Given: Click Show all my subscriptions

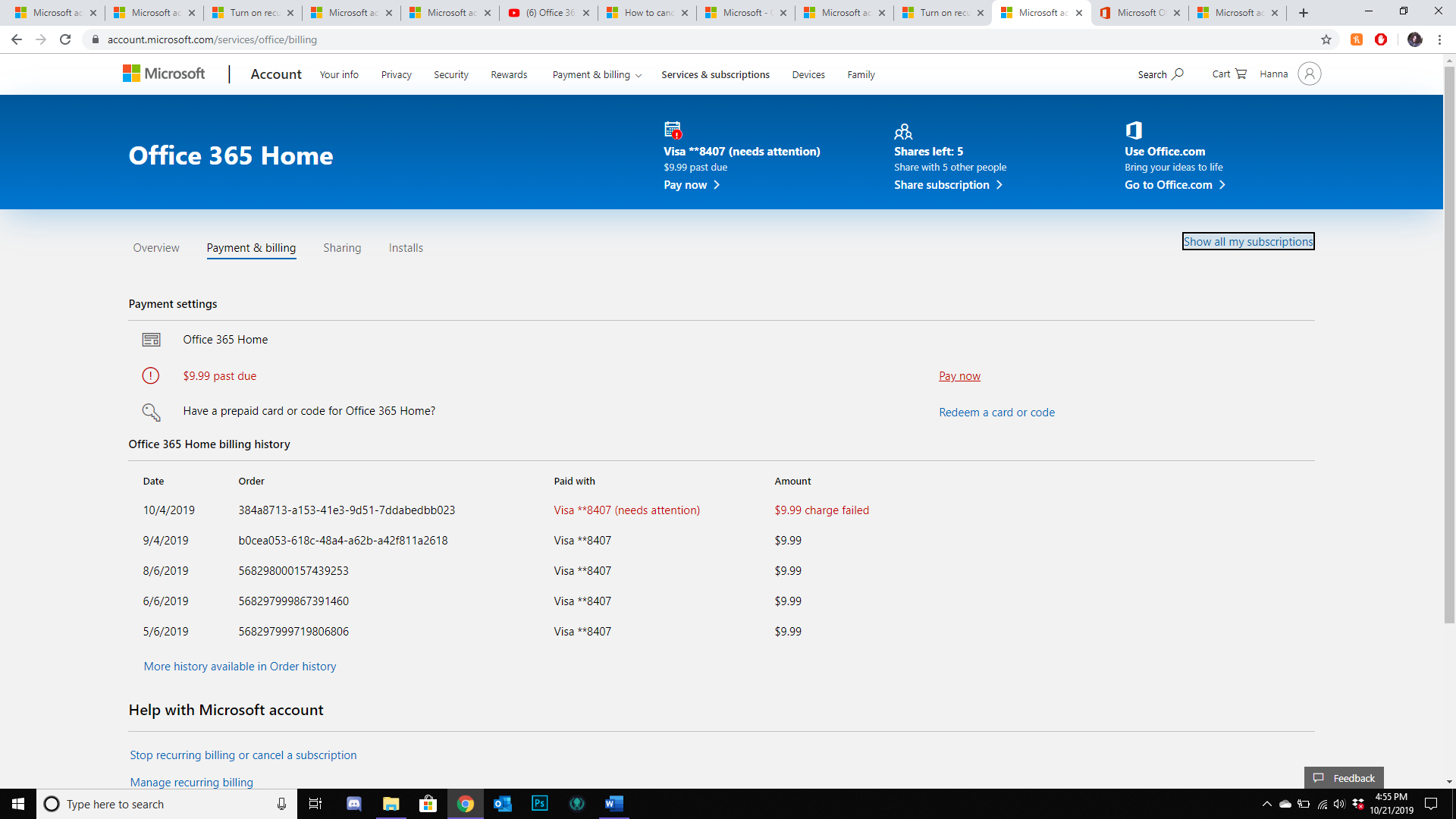Looking at the screenshot, I should [x=1248, y=241].
